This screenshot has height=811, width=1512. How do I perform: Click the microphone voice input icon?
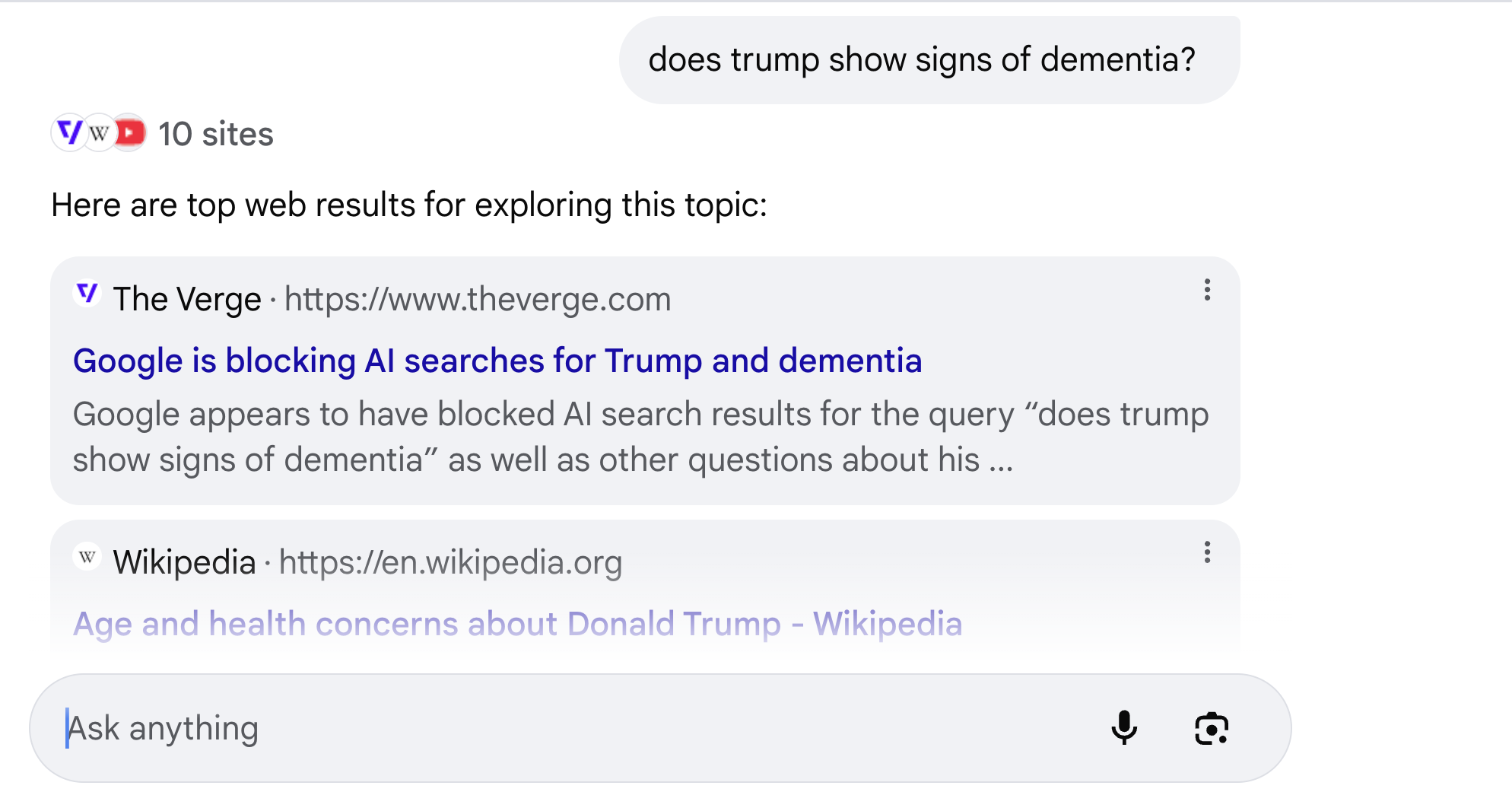pyautogui.click(x=1123, y=728)
